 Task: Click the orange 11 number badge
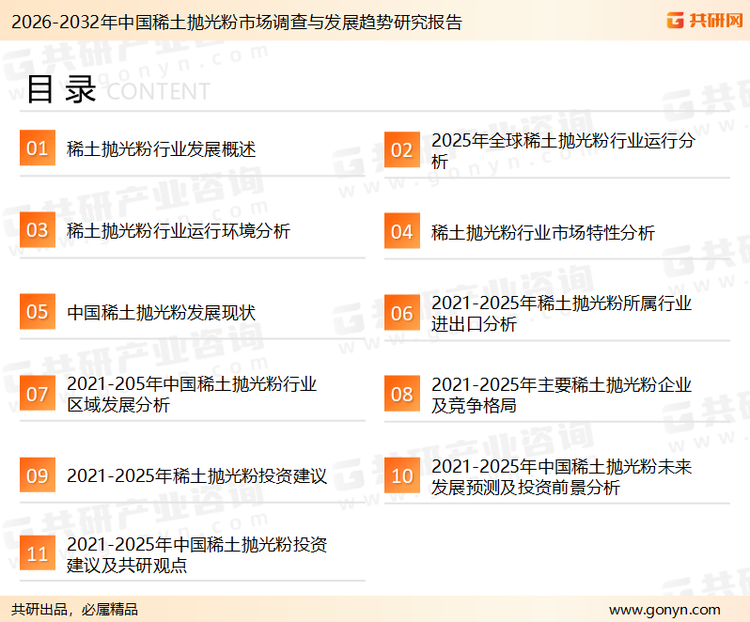click(37, 553)
